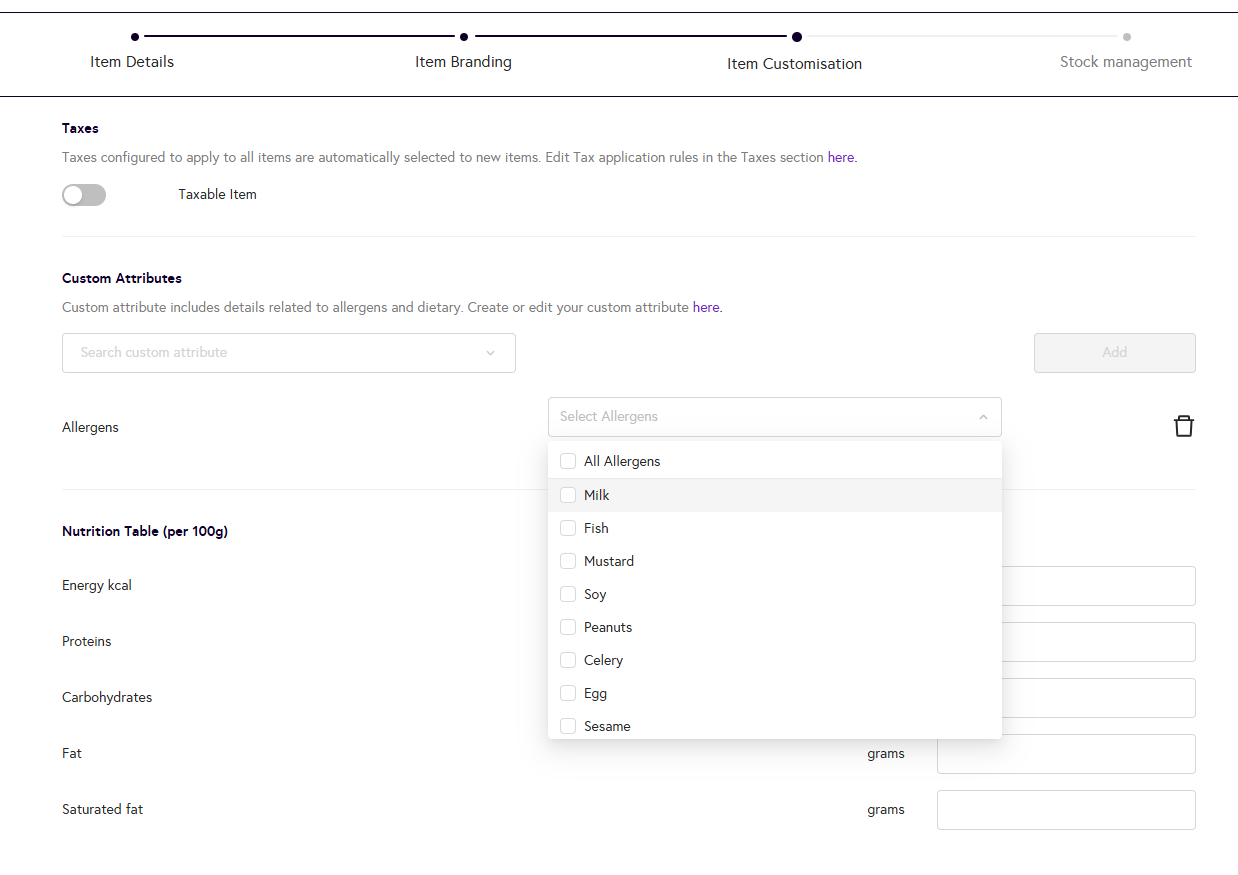1238x875 pixels.
Task: Tick the Milk allergen checkbox
Action: [568, 495]
